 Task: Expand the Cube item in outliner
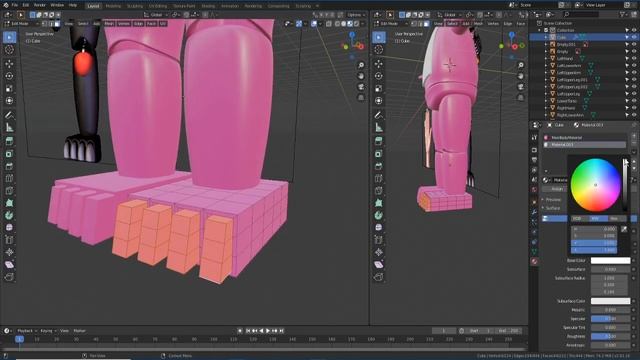546,37
